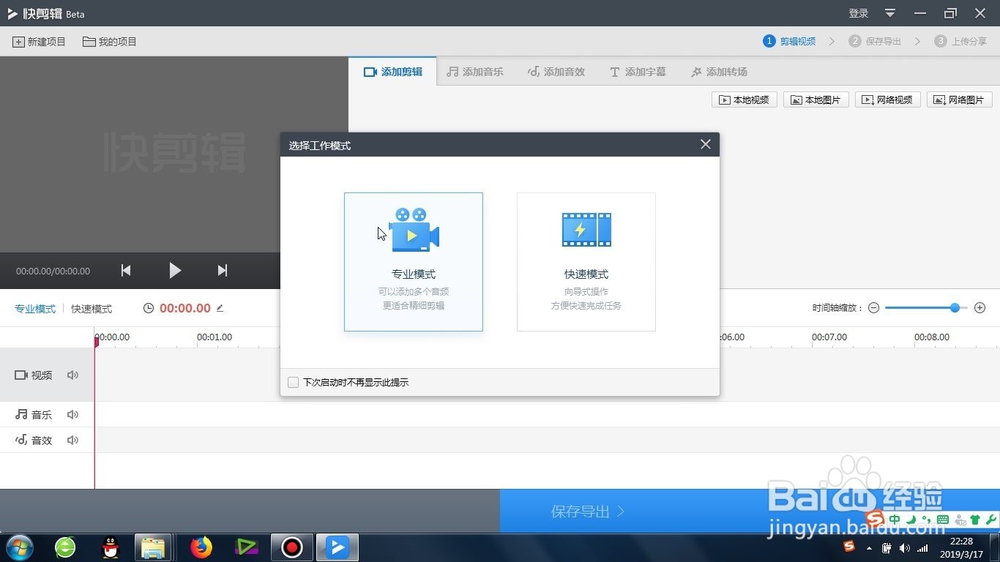The height and width of the screenshot is (562, 1000).
Task: Go to step 1 剪辑视频
Action: 790,41
